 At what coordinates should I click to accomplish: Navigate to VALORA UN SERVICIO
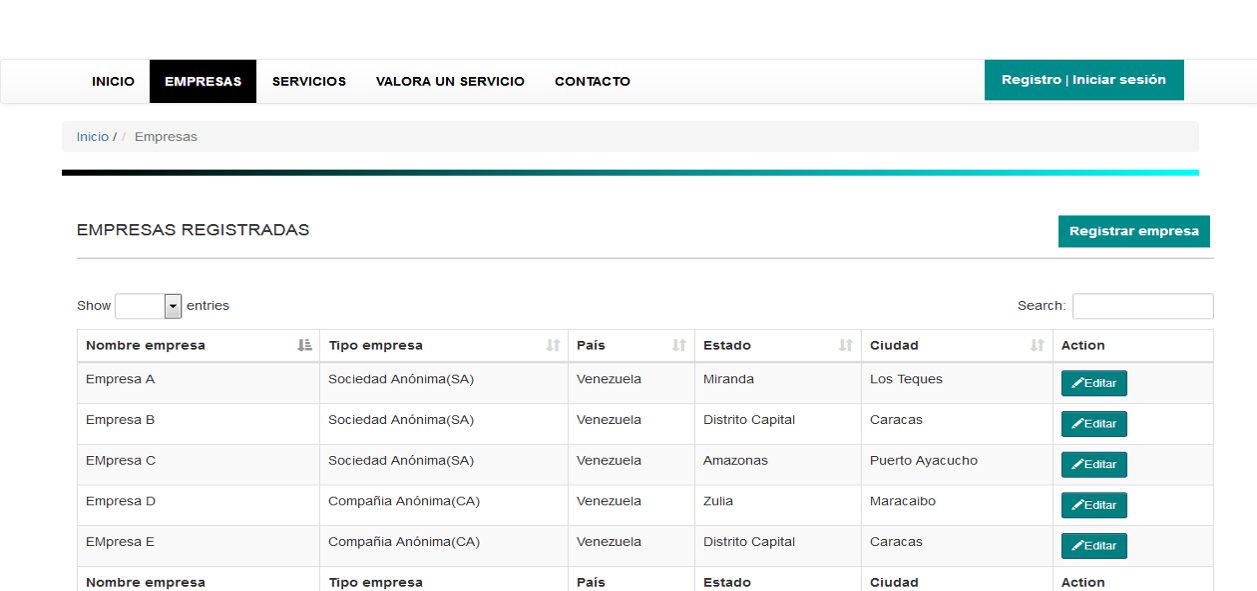450,82
